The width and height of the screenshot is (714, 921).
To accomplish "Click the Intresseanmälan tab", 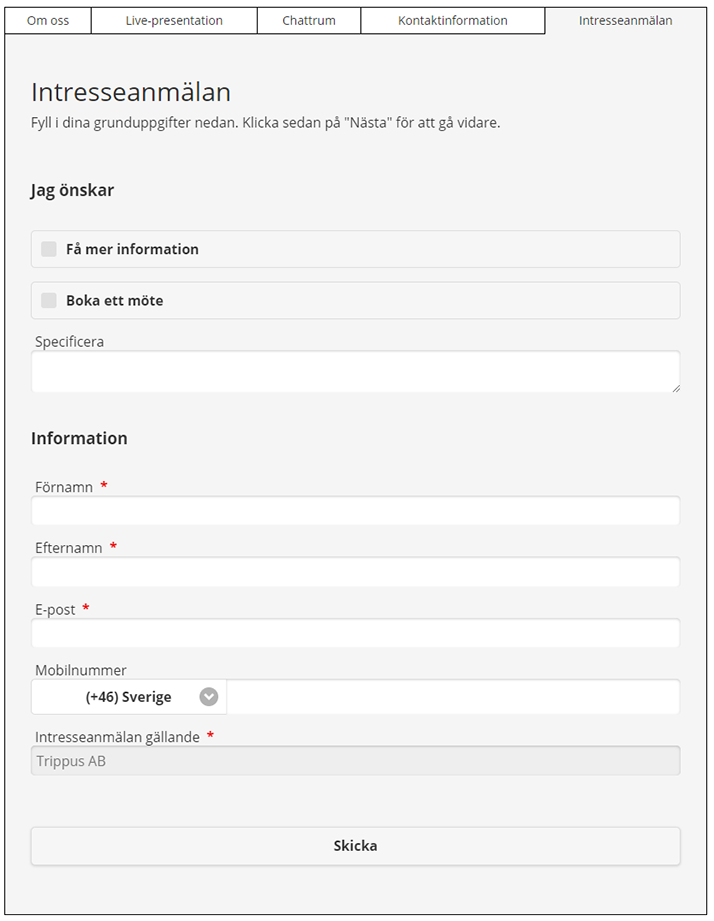I will [625, 21].
